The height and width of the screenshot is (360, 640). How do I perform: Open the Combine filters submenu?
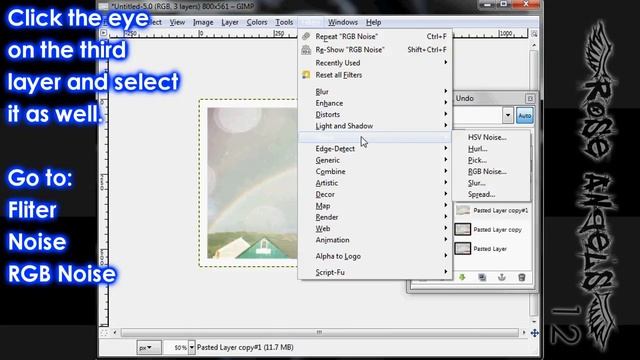(376, 171)
